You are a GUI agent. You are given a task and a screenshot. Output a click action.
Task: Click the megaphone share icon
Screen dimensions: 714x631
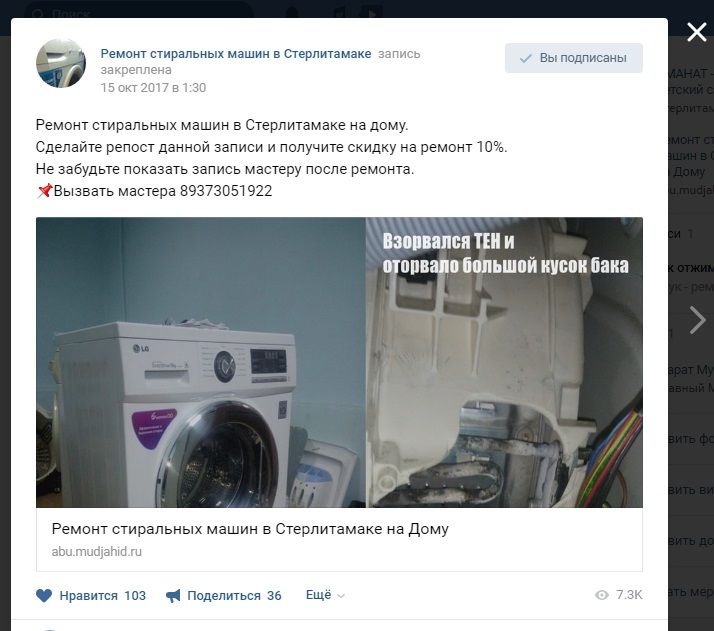(173, 595)
